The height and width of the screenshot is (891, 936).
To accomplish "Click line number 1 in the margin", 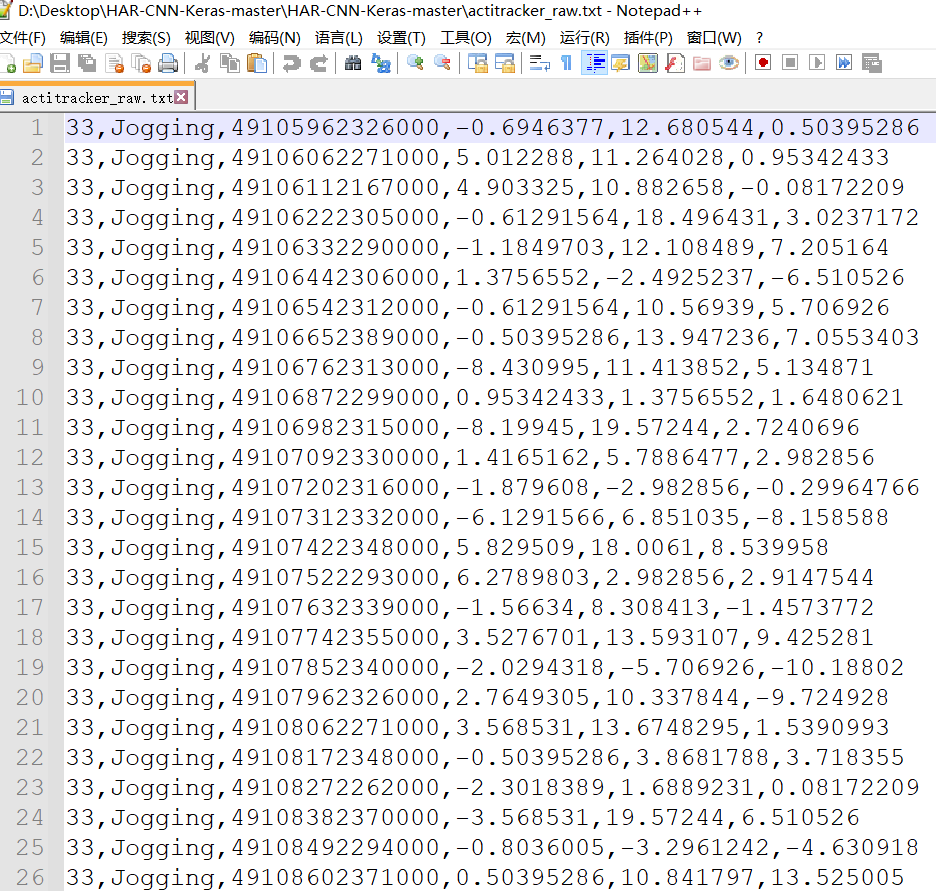I will coord(37,127).
